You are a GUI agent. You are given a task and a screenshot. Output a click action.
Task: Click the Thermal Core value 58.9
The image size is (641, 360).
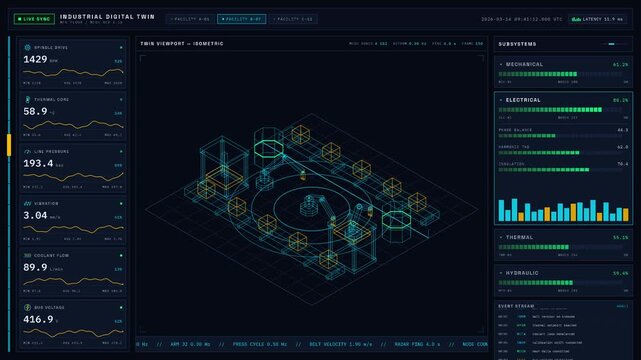(x=35, y=112)
